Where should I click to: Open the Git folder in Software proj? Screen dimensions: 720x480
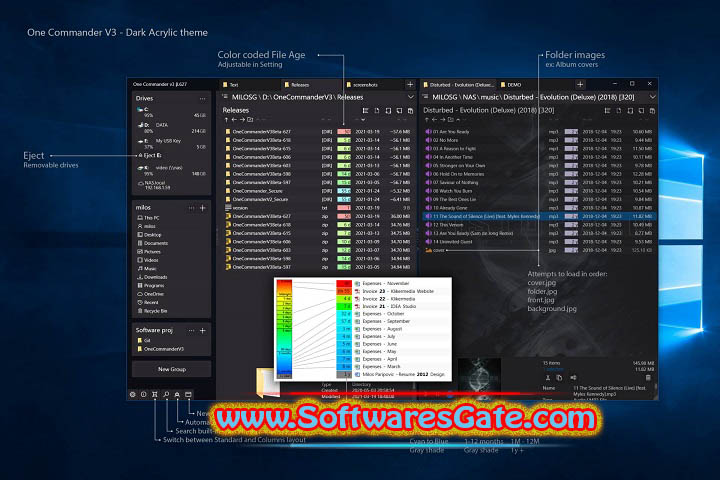click(144, 340)
